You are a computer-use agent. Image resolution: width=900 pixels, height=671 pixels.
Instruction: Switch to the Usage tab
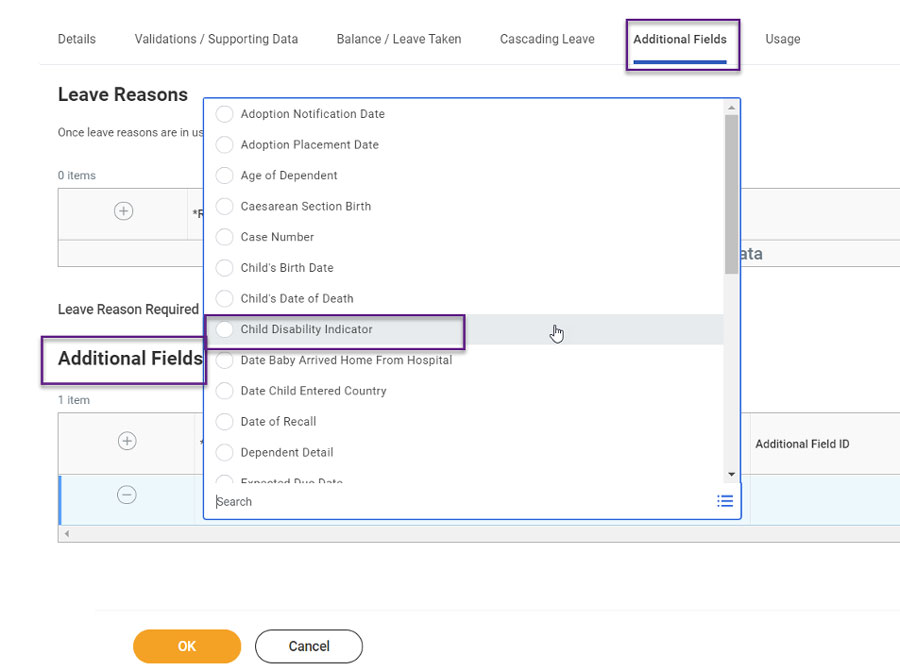pos(783,39)
